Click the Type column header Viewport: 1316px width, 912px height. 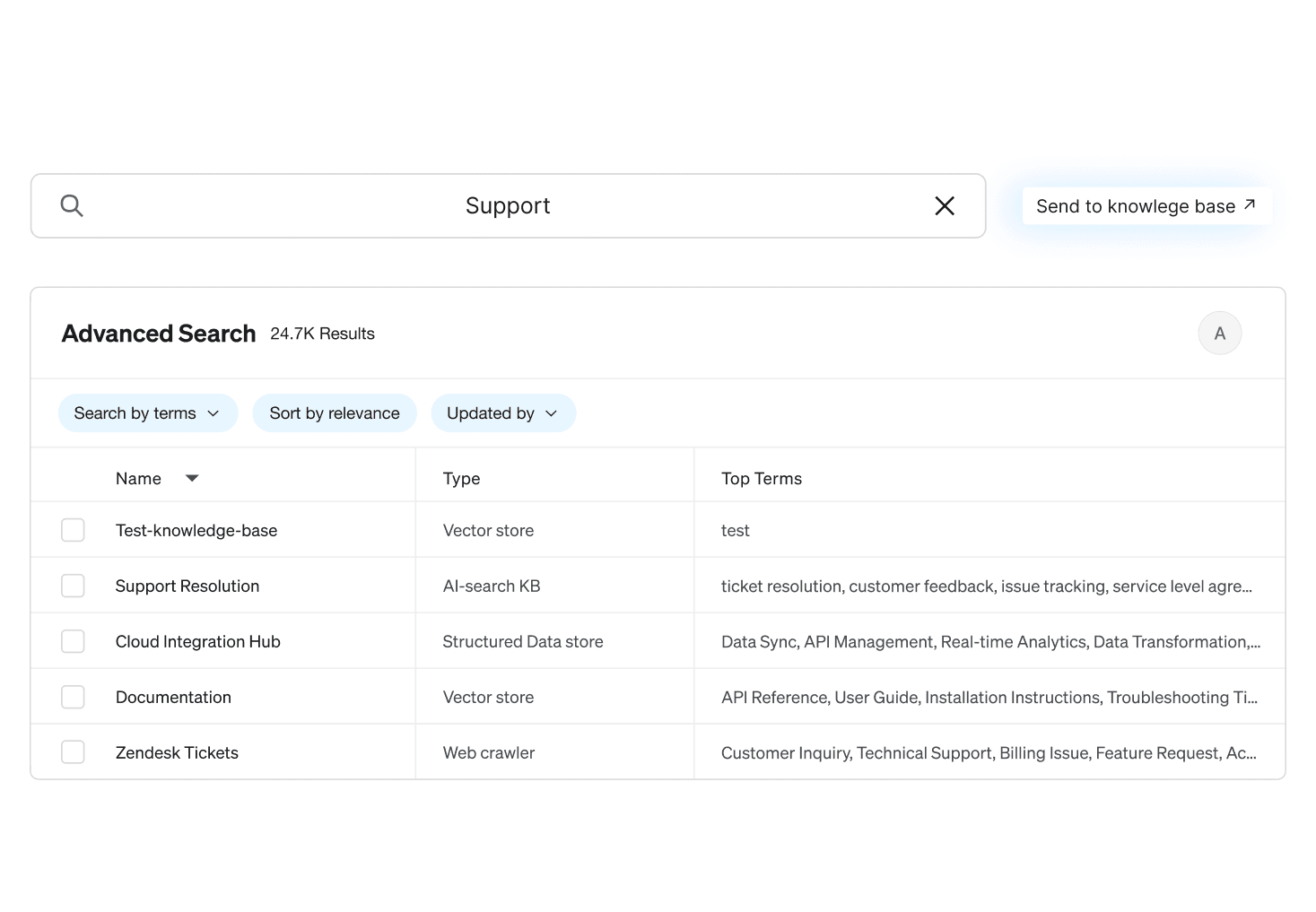point(461,479)
